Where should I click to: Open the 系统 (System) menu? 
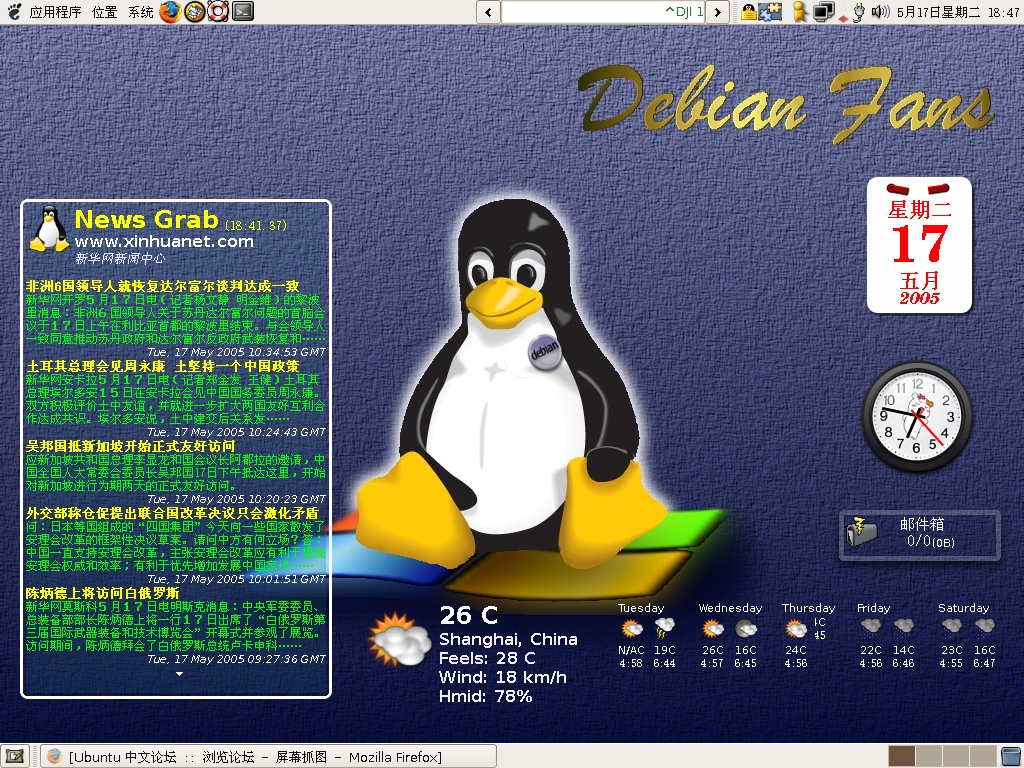click(x=141, y=12)
